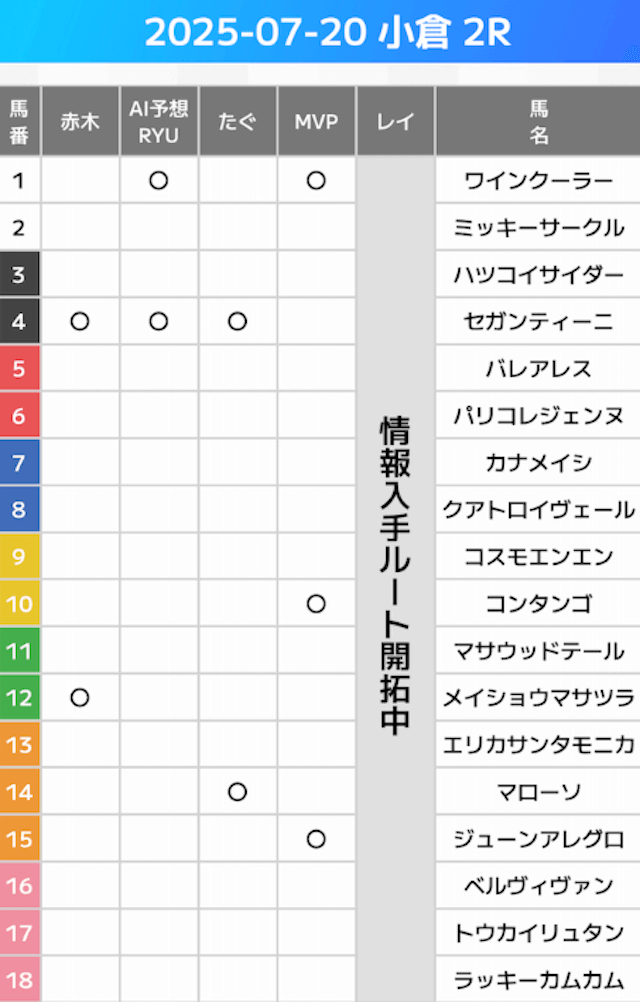Click horse name ワインクーラー

538,181
